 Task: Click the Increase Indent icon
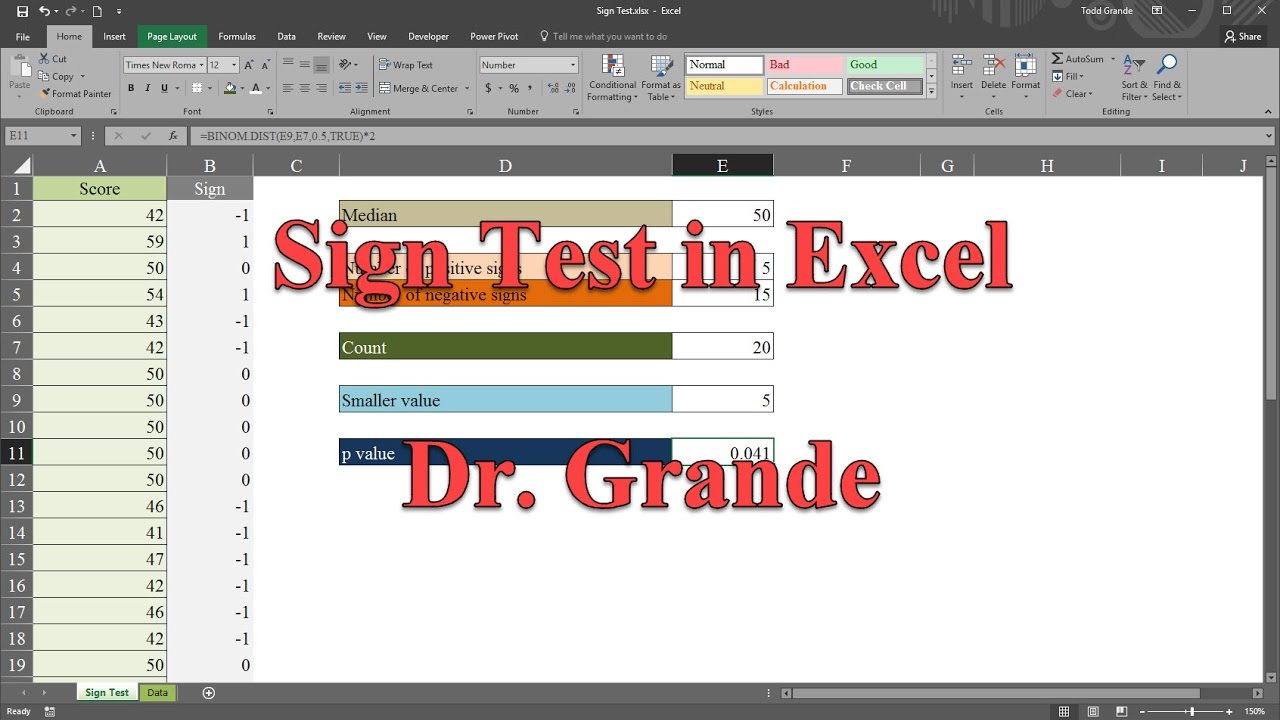click(362, 88)
